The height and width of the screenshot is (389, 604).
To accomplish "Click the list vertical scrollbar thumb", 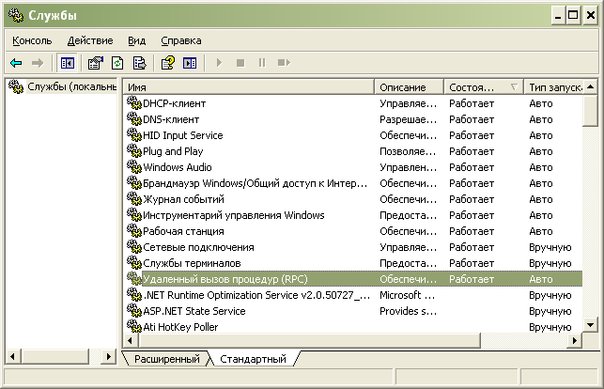I will click(590, 111).
